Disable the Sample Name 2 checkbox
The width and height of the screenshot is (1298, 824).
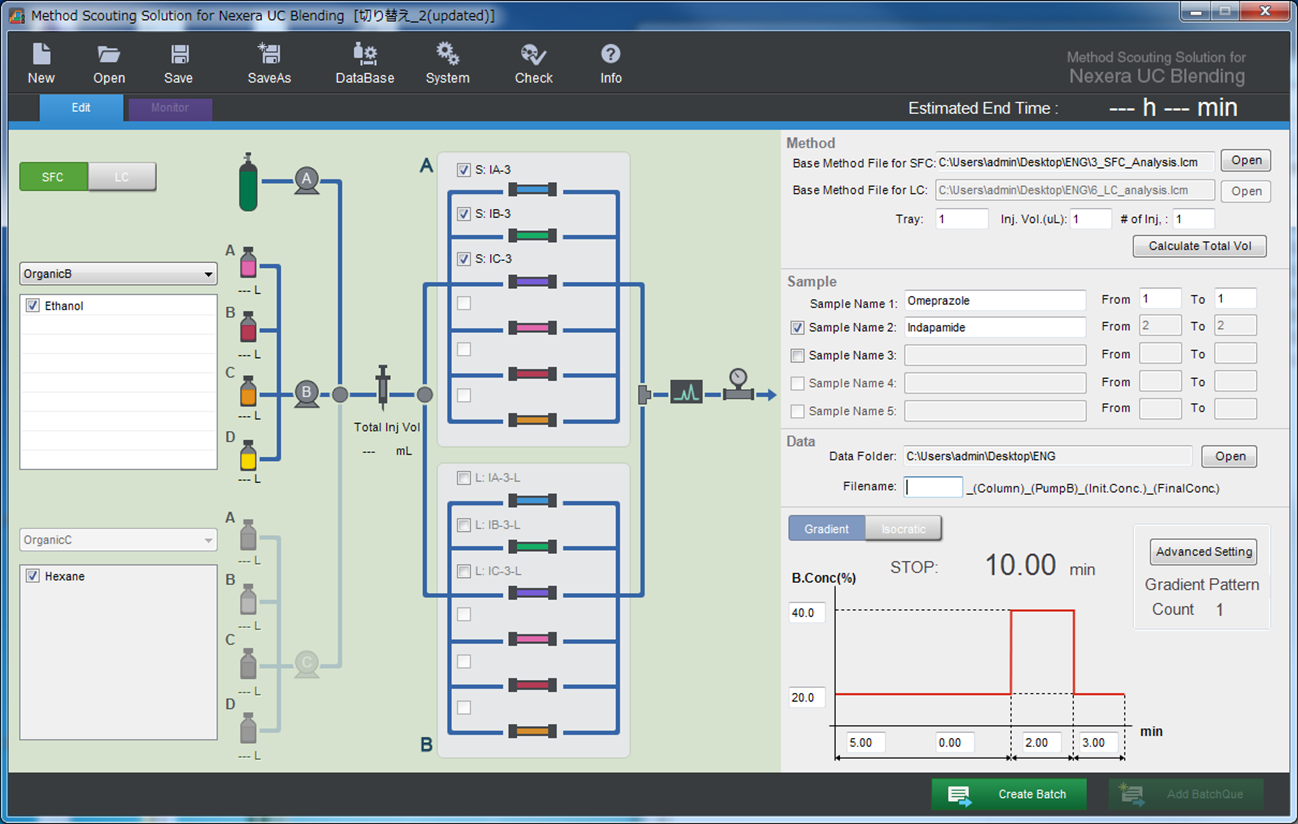click(797, 327)
